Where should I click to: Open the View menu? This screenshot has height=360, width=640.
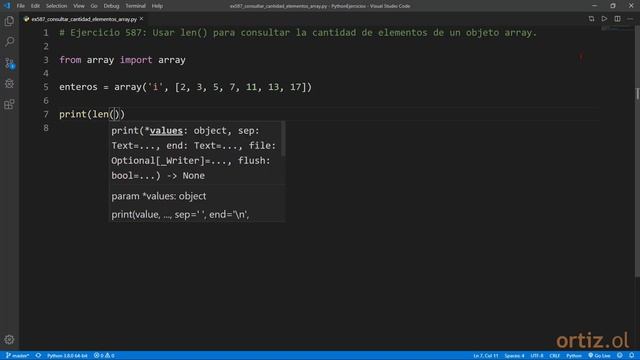(79, 6)
